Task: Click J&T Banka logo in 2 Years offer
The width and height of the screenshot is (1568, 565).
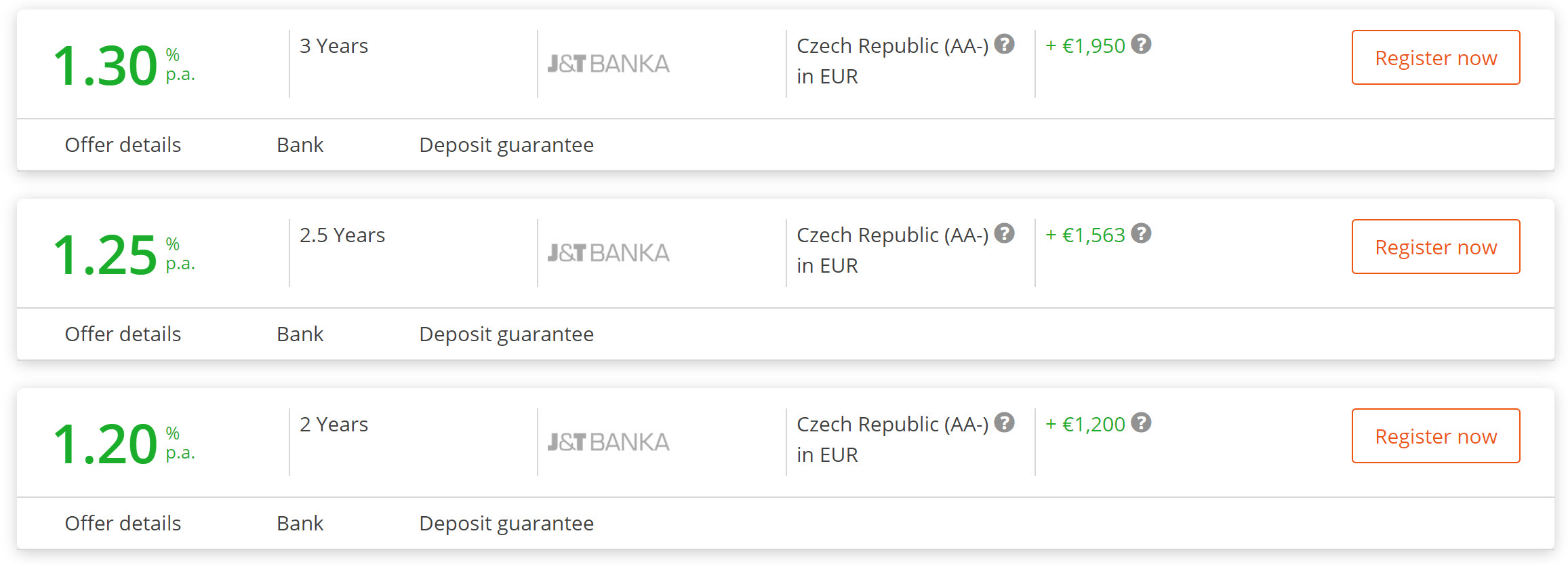Action: click(x=609, y=442)
